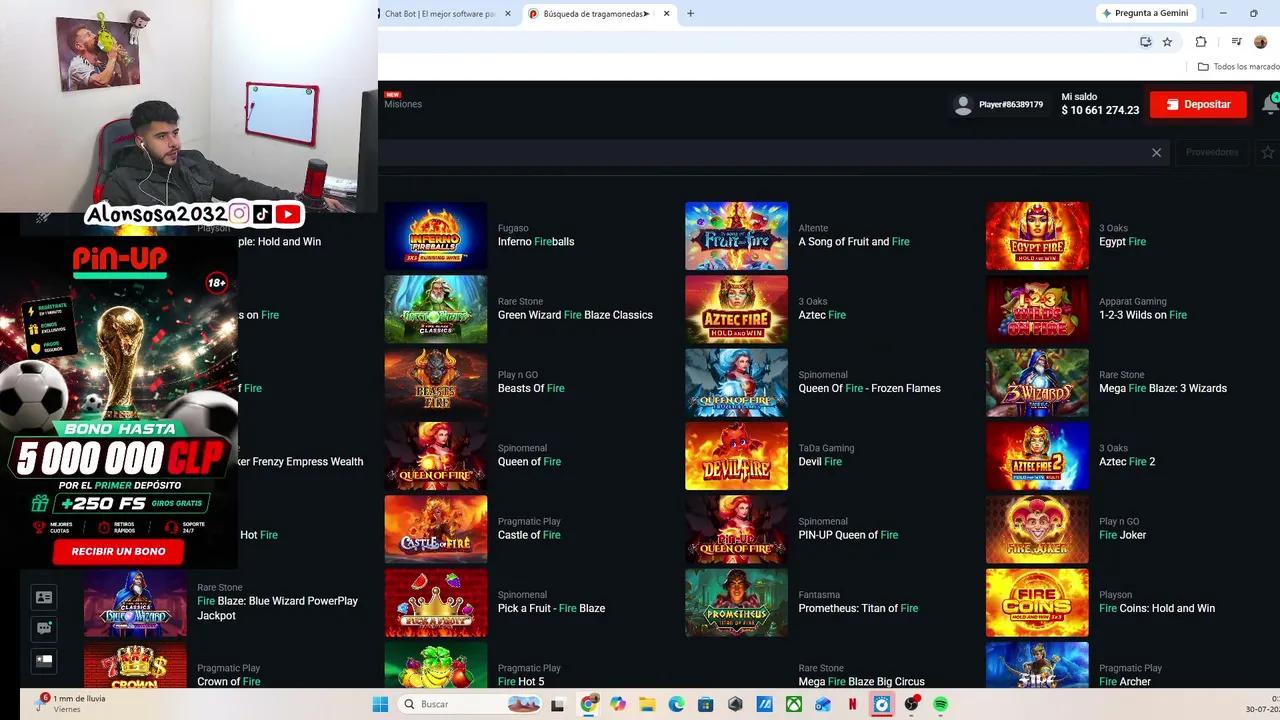Click the bottom icon in the casino's left sidebar

(44, 661)
